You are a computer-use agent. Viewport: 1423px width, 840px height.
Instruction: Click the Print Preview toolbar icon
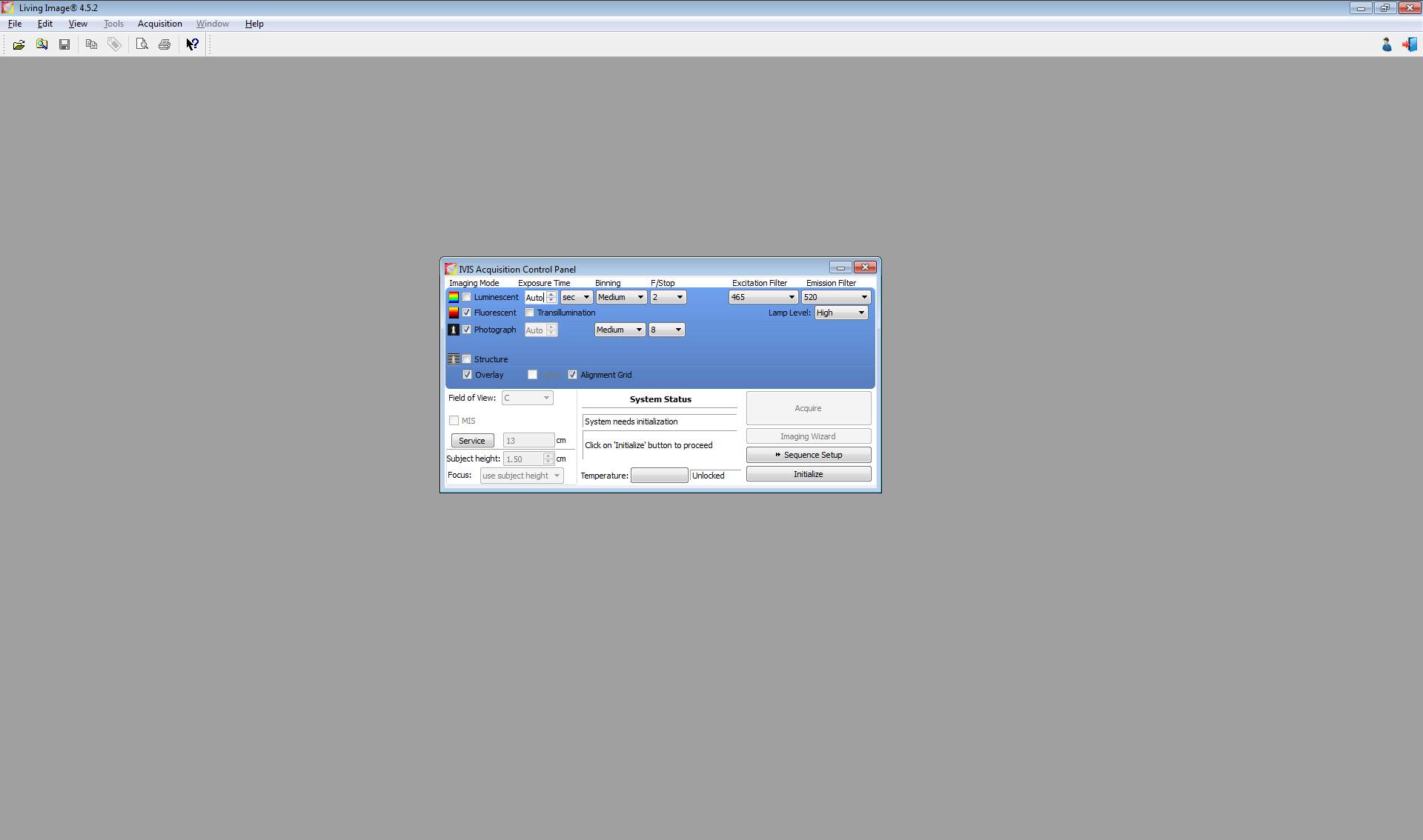click(142, 44)
